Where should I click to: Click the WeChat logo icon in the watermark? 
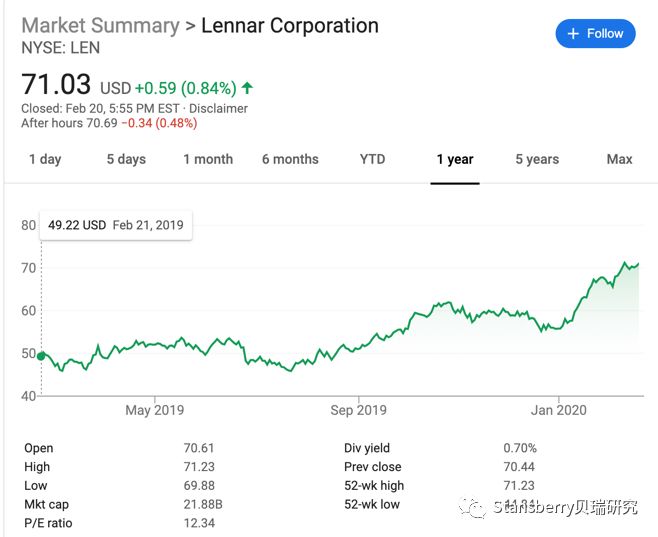(x=474, y=508)
